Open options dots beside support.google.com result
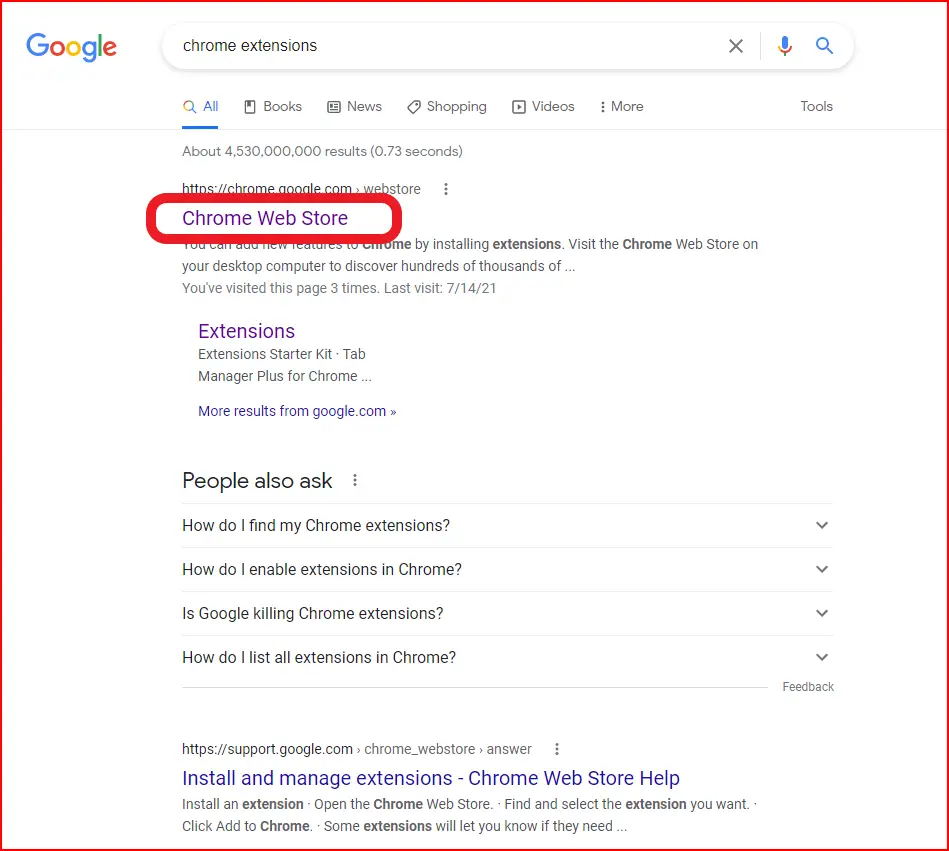This screenshot has height=851, width=949. point(557,749)
